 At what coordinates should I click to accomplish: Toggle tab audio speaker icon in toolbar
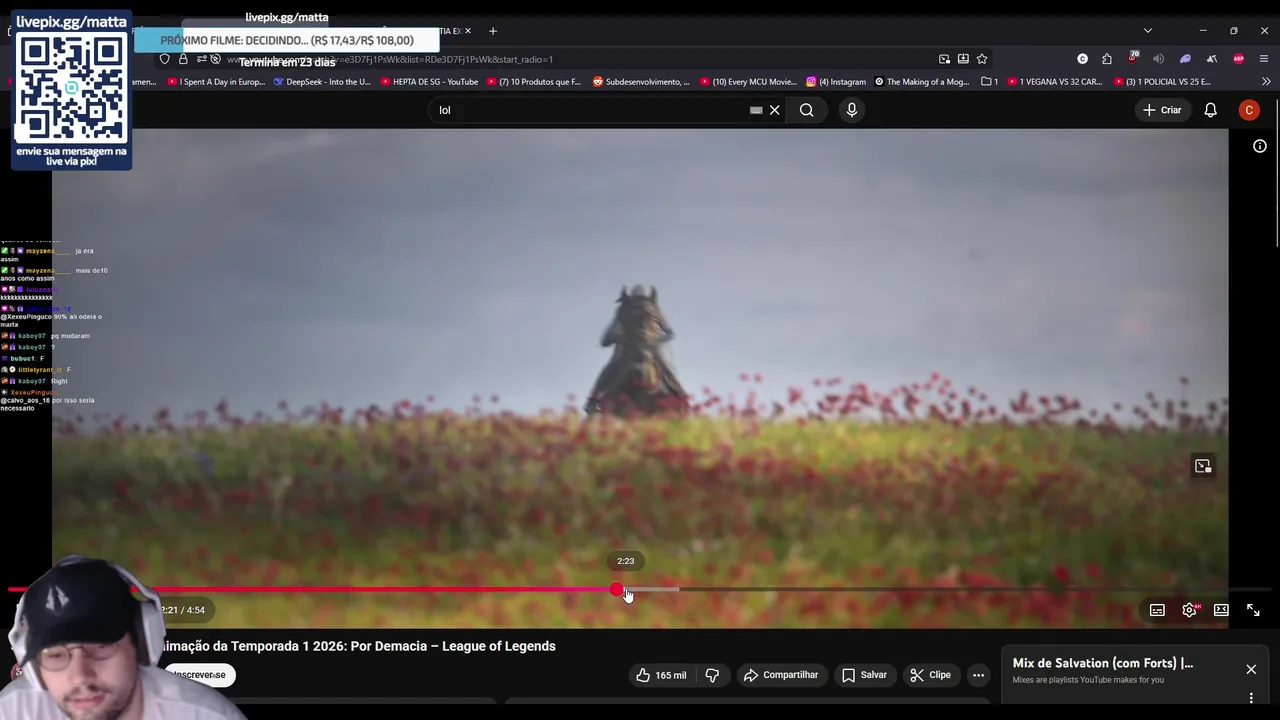coord(1159,59)
